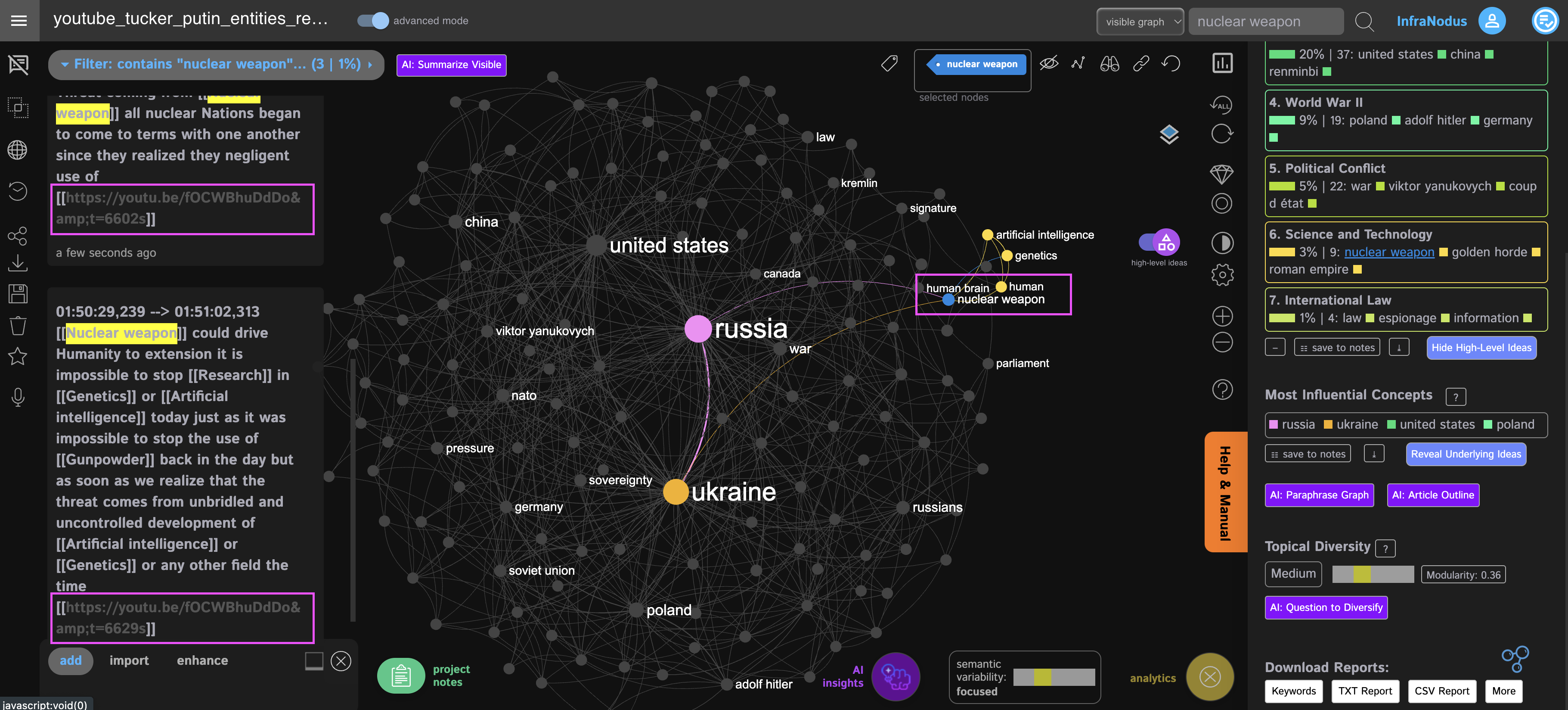Screen dimensions: 1568x710
Task: Click the binoculars icon
Action: (x=1109, y=63)
